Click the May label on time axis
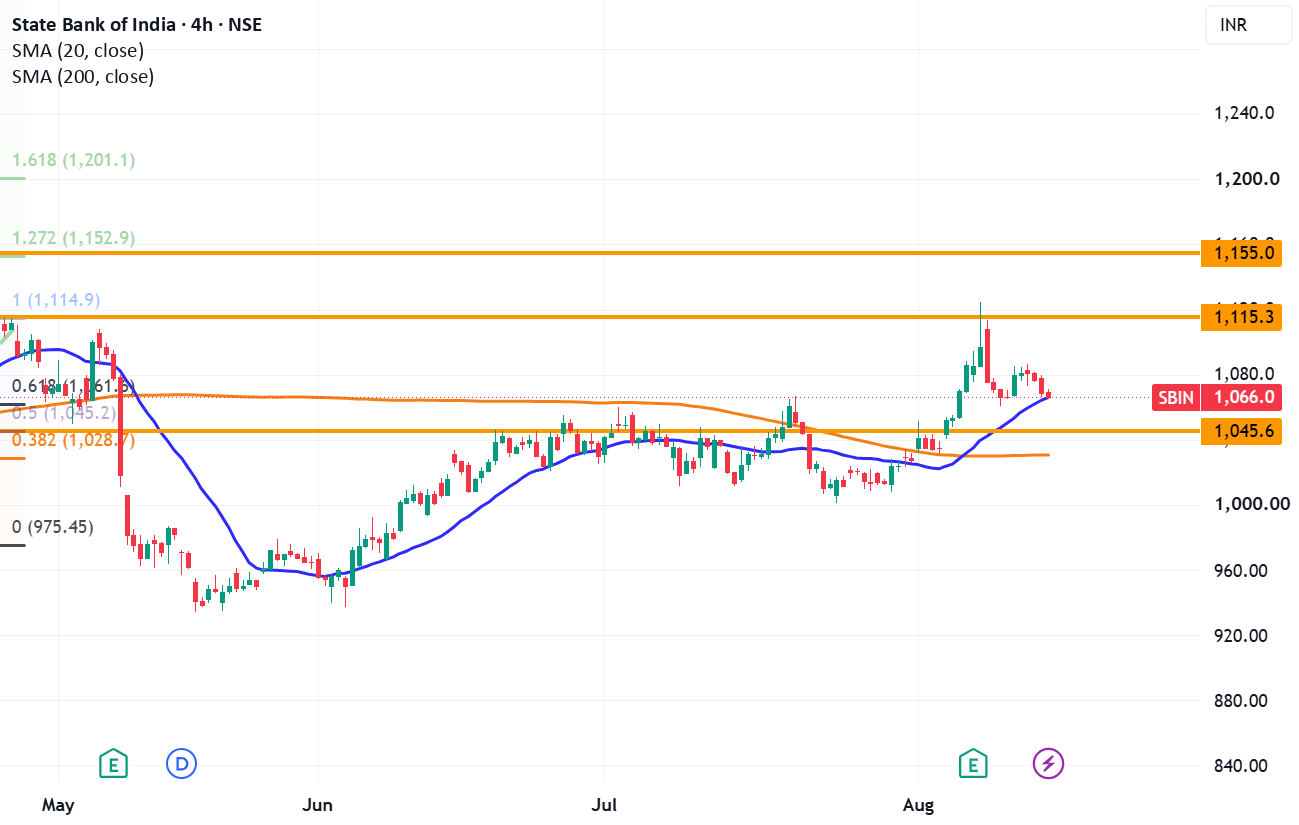 pos(58,804)
